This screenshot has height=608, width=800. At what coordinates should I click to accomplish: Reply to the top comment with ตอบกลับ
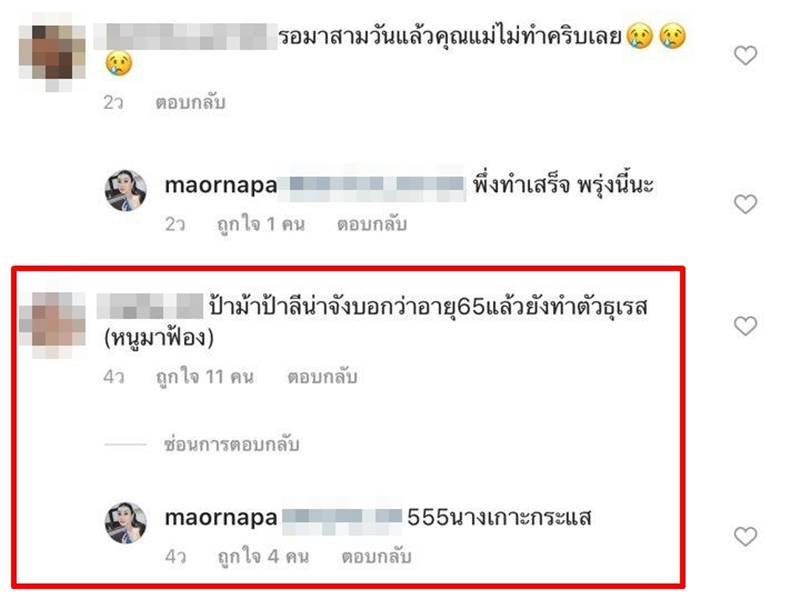[x=190, y=103]
